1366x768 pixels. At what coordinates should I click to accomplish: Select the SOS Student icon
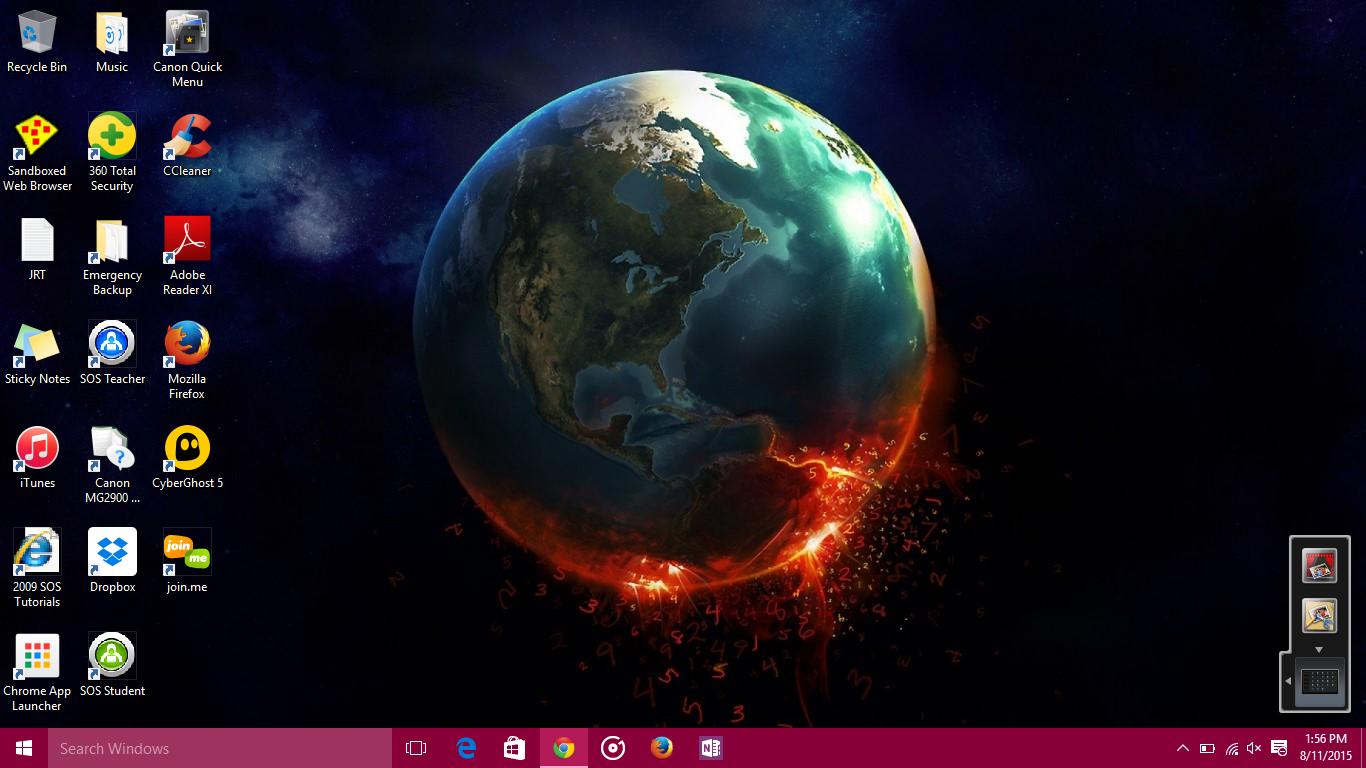click(112, 666)
